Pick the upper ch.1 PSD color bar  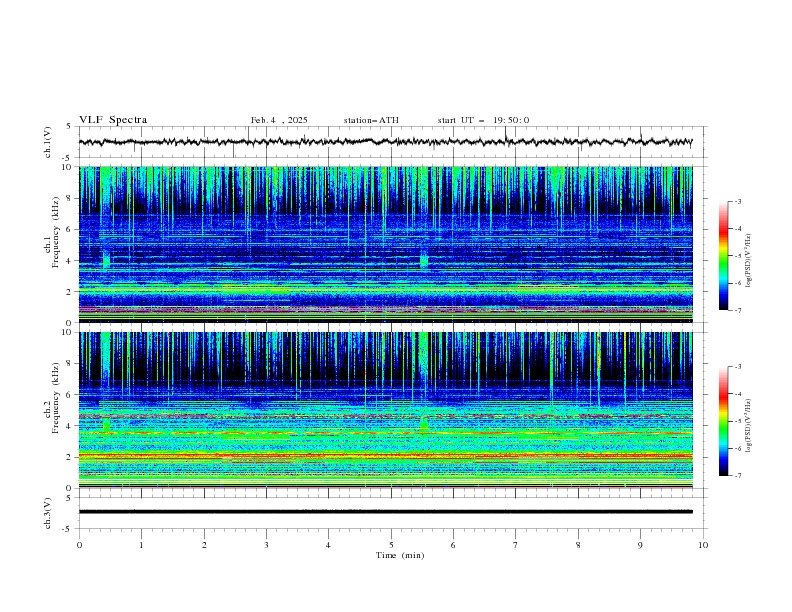tap(723, 256)
